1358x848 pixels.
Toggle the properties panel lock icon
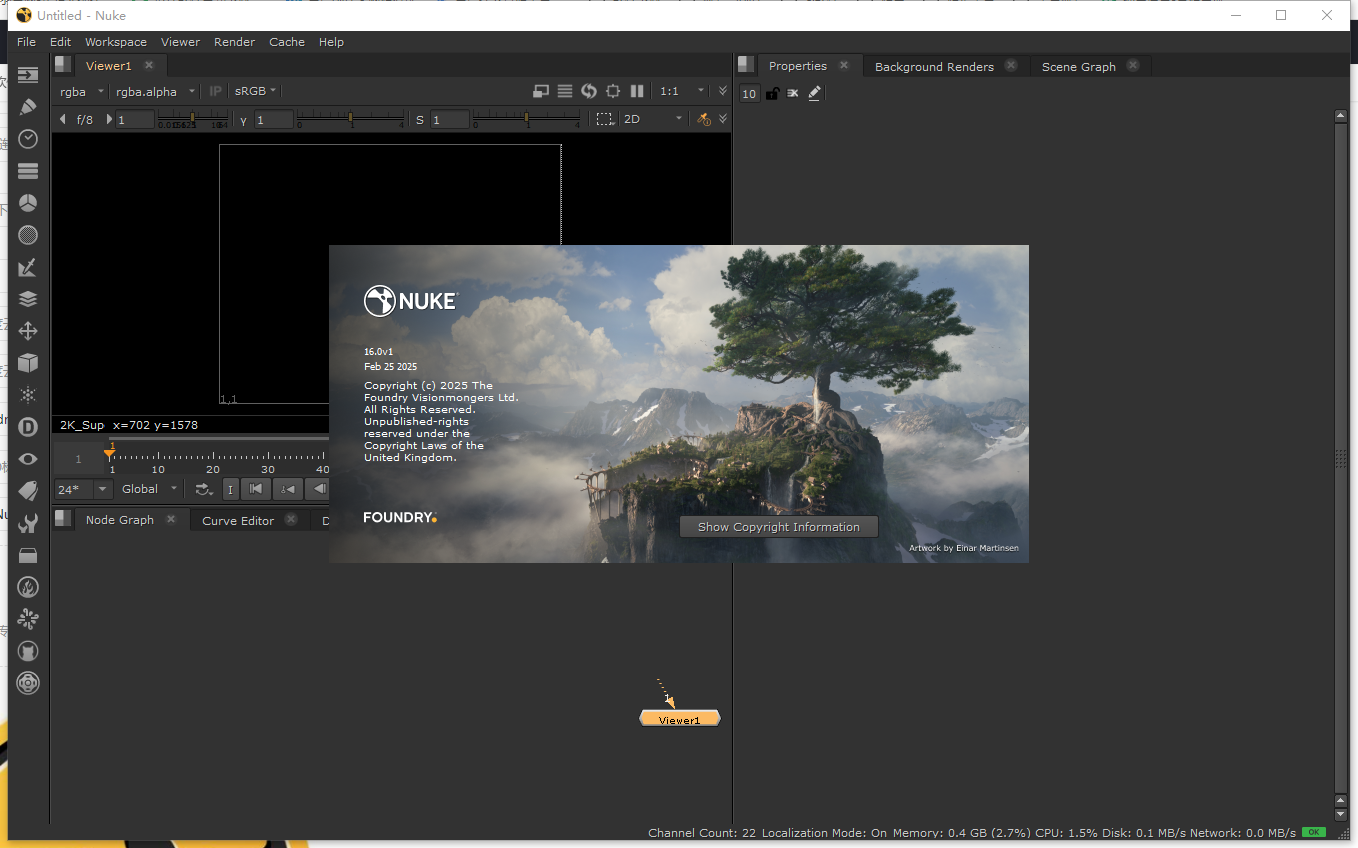[772, 93]
